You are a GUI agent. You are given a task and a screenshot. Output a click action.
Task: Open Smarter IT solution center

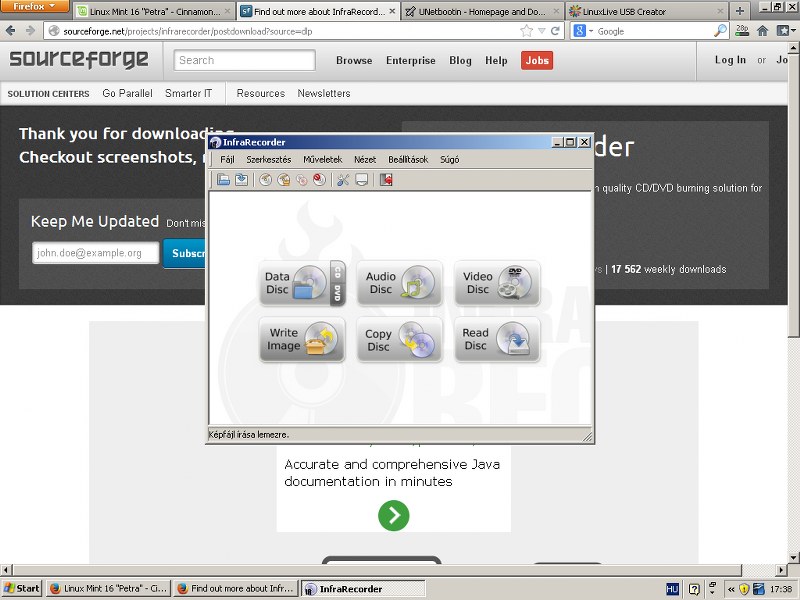188,93
